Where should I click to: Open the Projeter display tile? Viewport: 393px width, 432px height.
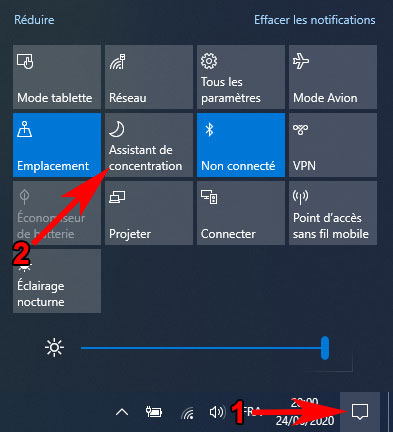(x=149, y=213)
